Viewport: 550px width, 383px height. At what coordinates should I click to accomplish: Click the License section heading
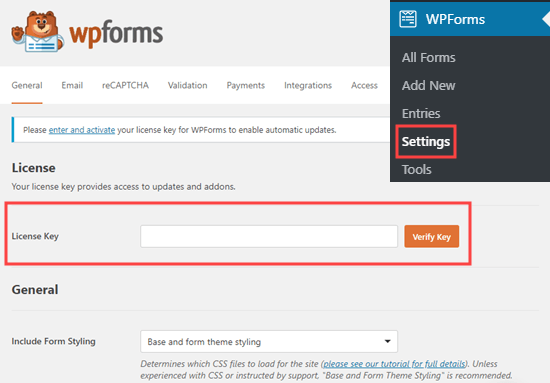(34, 168)
